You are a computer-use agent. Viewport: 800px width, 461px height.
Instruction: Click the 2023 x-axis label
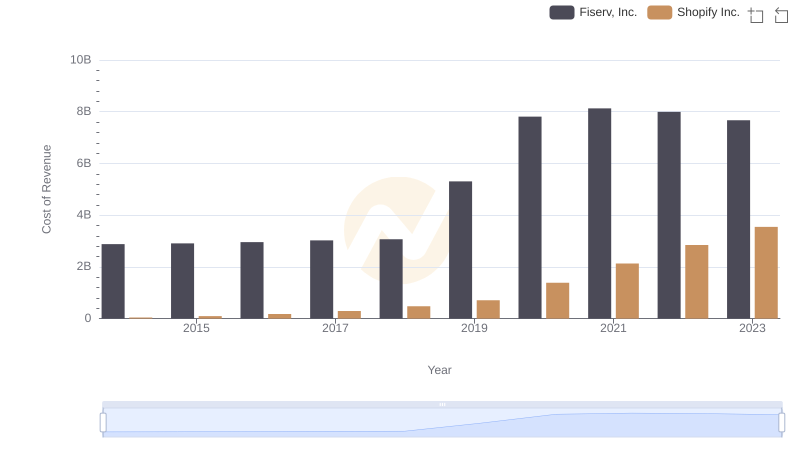coord(752,328)
